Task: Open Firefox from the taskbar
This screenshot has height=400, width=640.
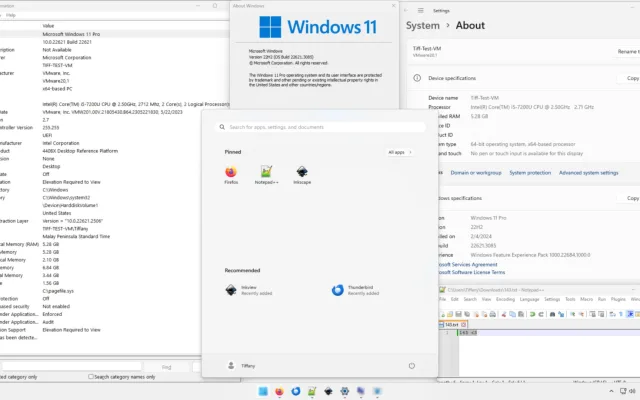Action: click(x=279, y=391)
